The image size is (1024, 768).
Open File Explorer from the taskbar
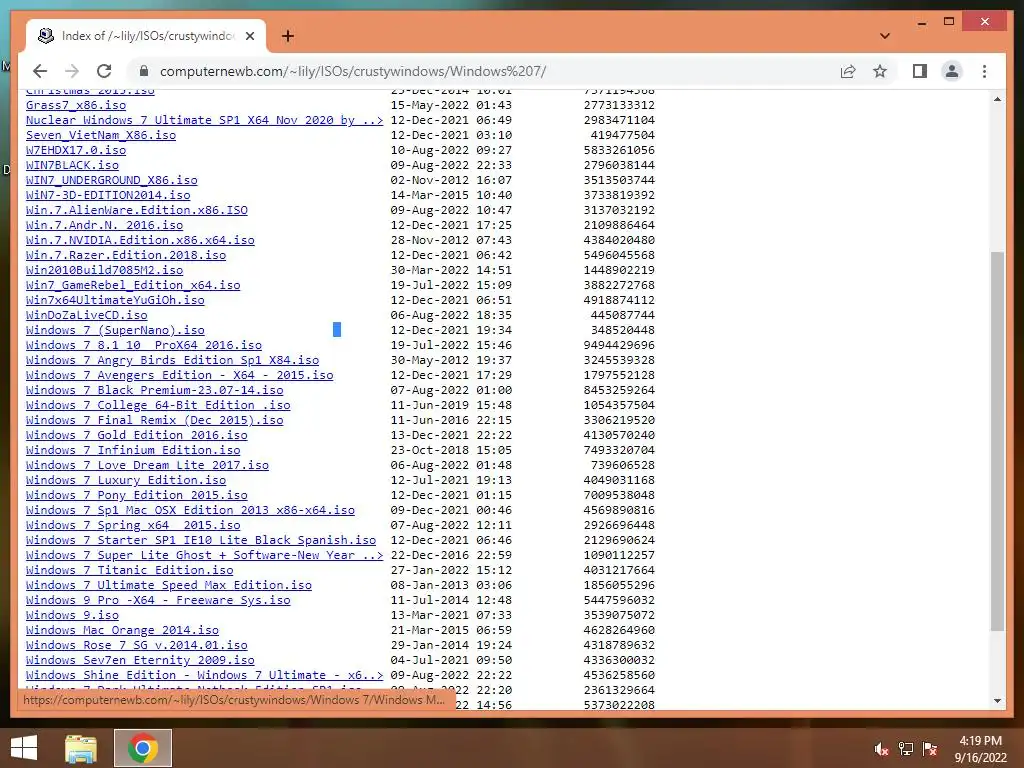pyautogui.click(x=81, y=748)
